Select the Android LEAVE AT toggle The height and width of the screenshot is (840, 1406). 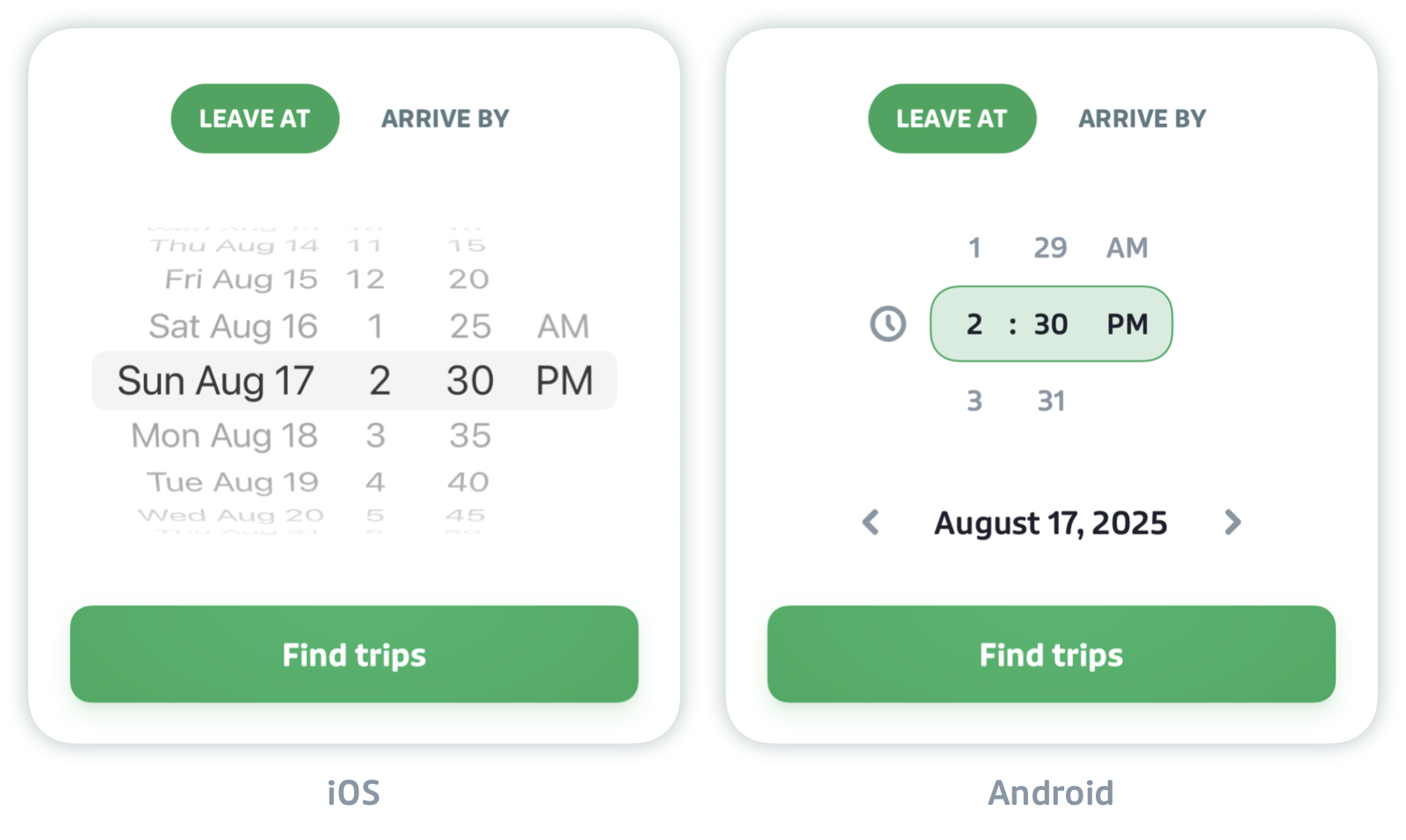(952, 119)
